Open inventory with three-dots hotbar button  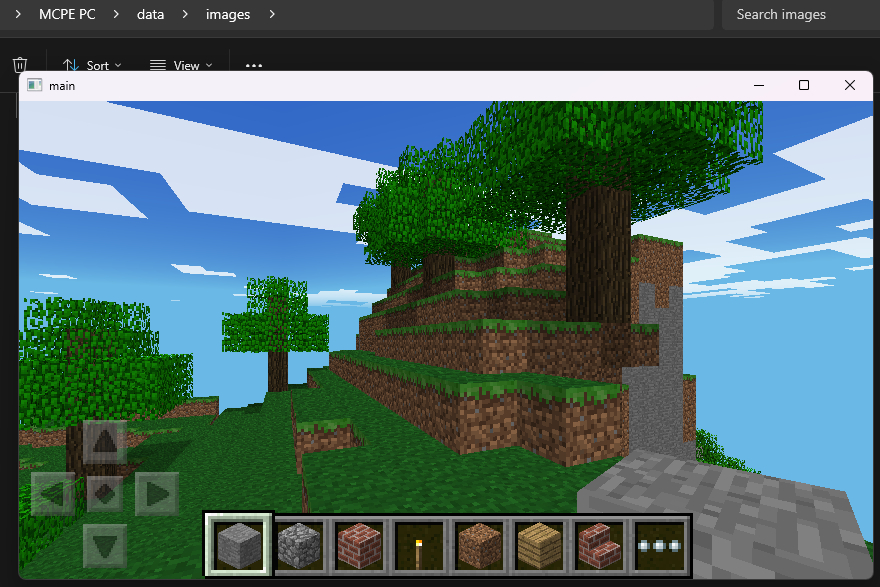coord(660,545)
